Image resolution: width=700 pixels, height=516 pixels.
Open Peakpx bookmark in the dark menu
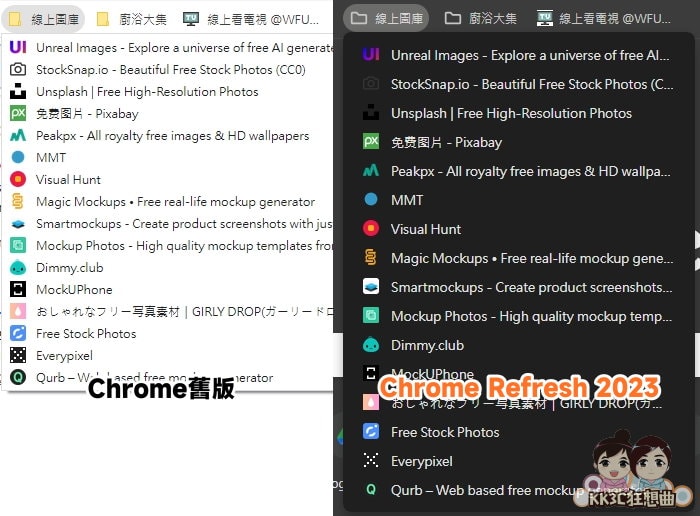519,171
